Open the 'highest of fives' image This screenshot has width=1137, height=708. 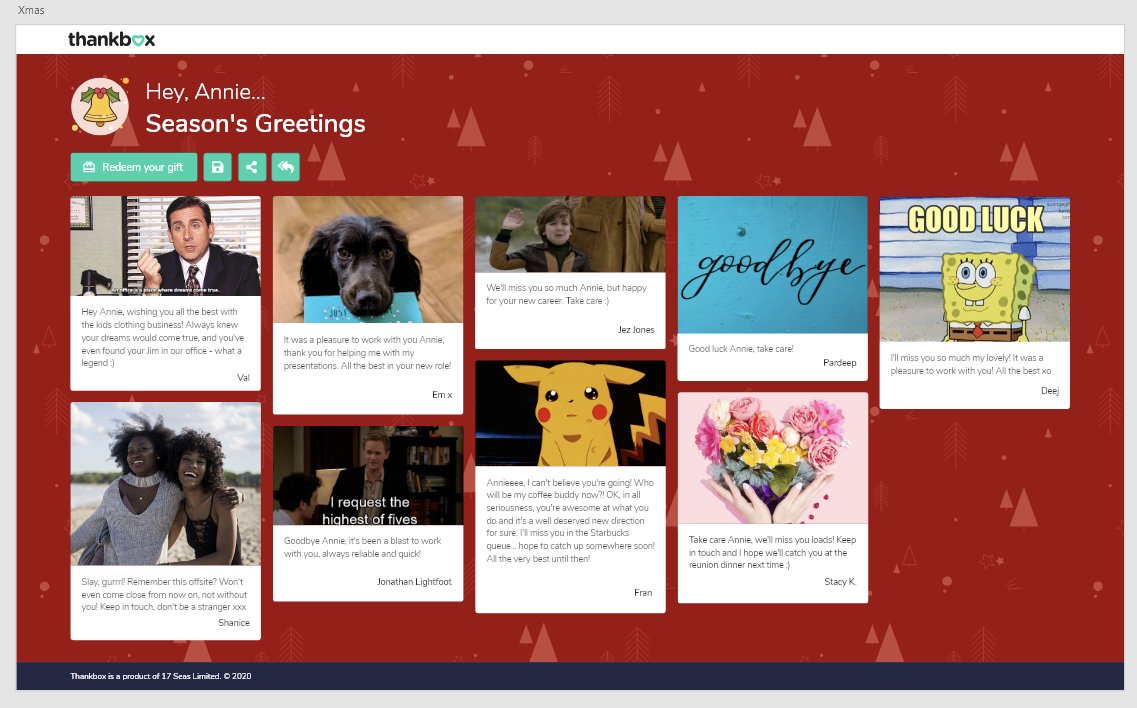pos(368,475)
